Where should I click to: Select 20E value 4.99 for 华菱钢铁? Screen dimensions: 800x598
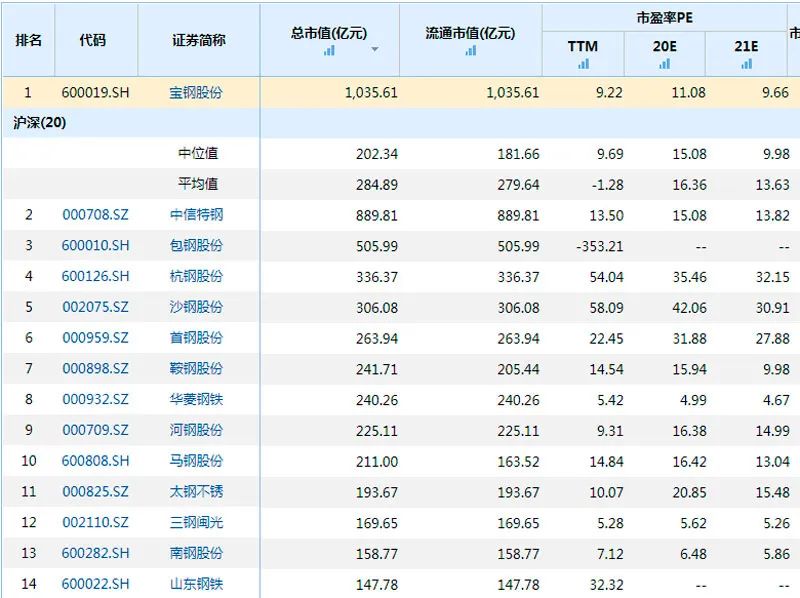693,400
